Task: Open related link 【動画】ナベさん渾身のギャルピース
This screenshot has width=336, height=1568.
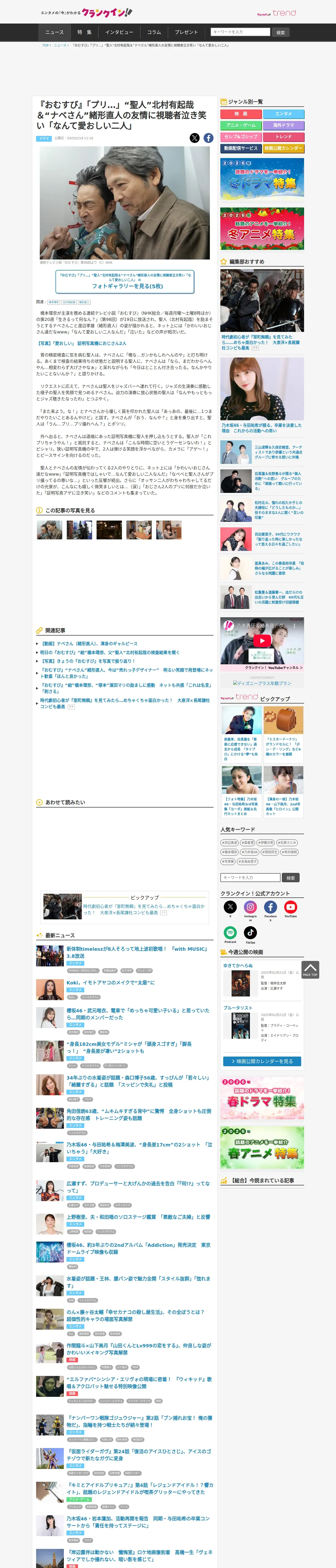Action: [x=89, y=643]
